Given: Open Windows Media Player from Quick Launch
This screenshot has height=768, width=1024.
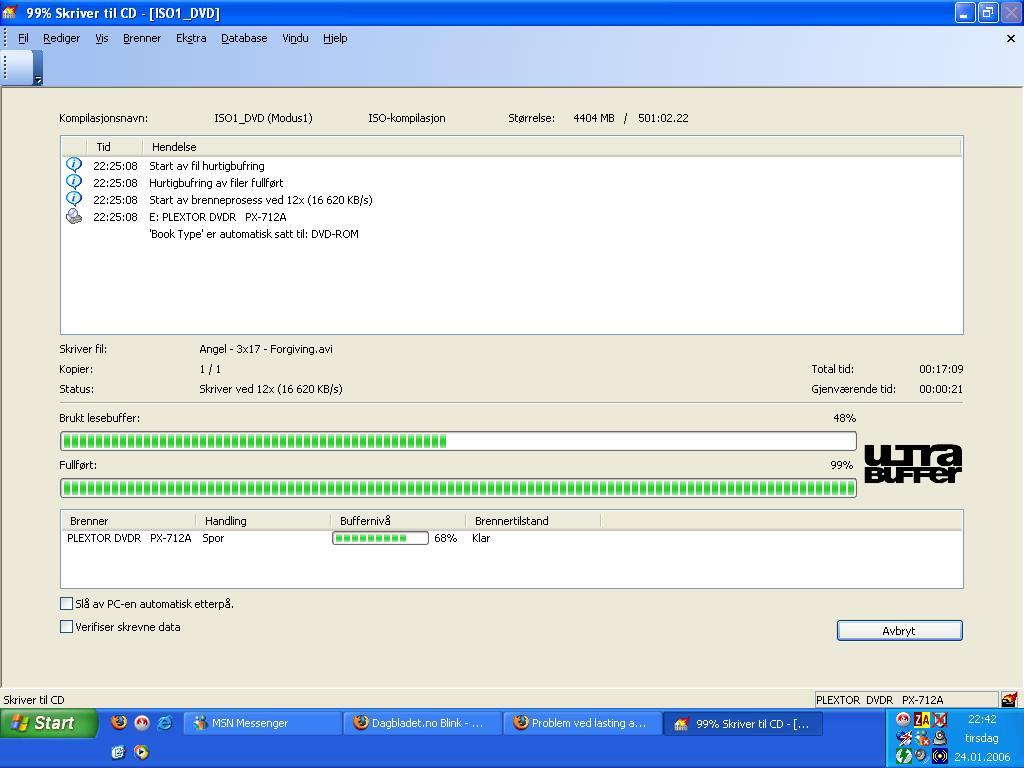Looking at the screenshot, I should click(x=141, y=752).
